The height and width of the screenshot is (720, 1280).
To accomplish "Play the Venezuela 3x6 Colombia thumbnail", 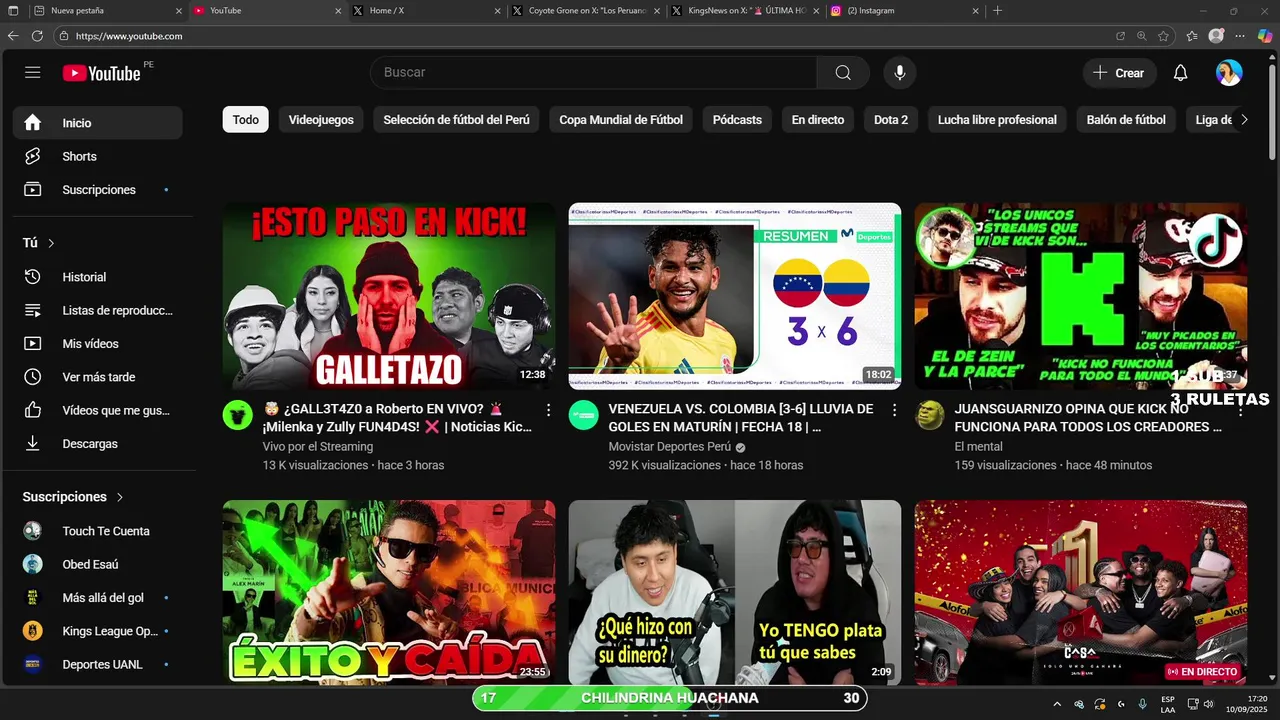I will tap(735, 296).
